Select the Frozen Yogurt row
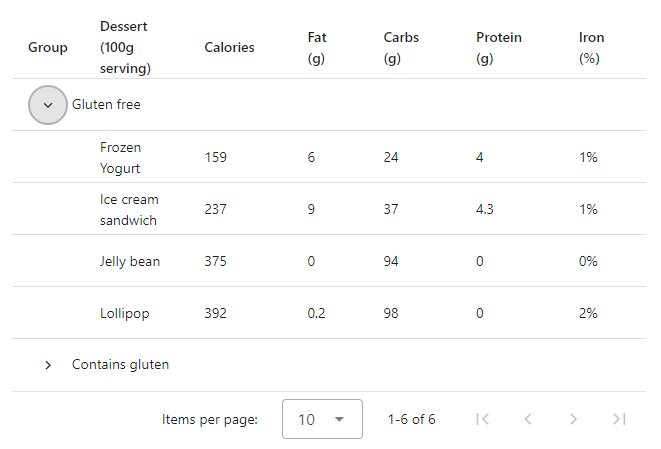The height and width of the screenshot is (449, 661). 329,157
